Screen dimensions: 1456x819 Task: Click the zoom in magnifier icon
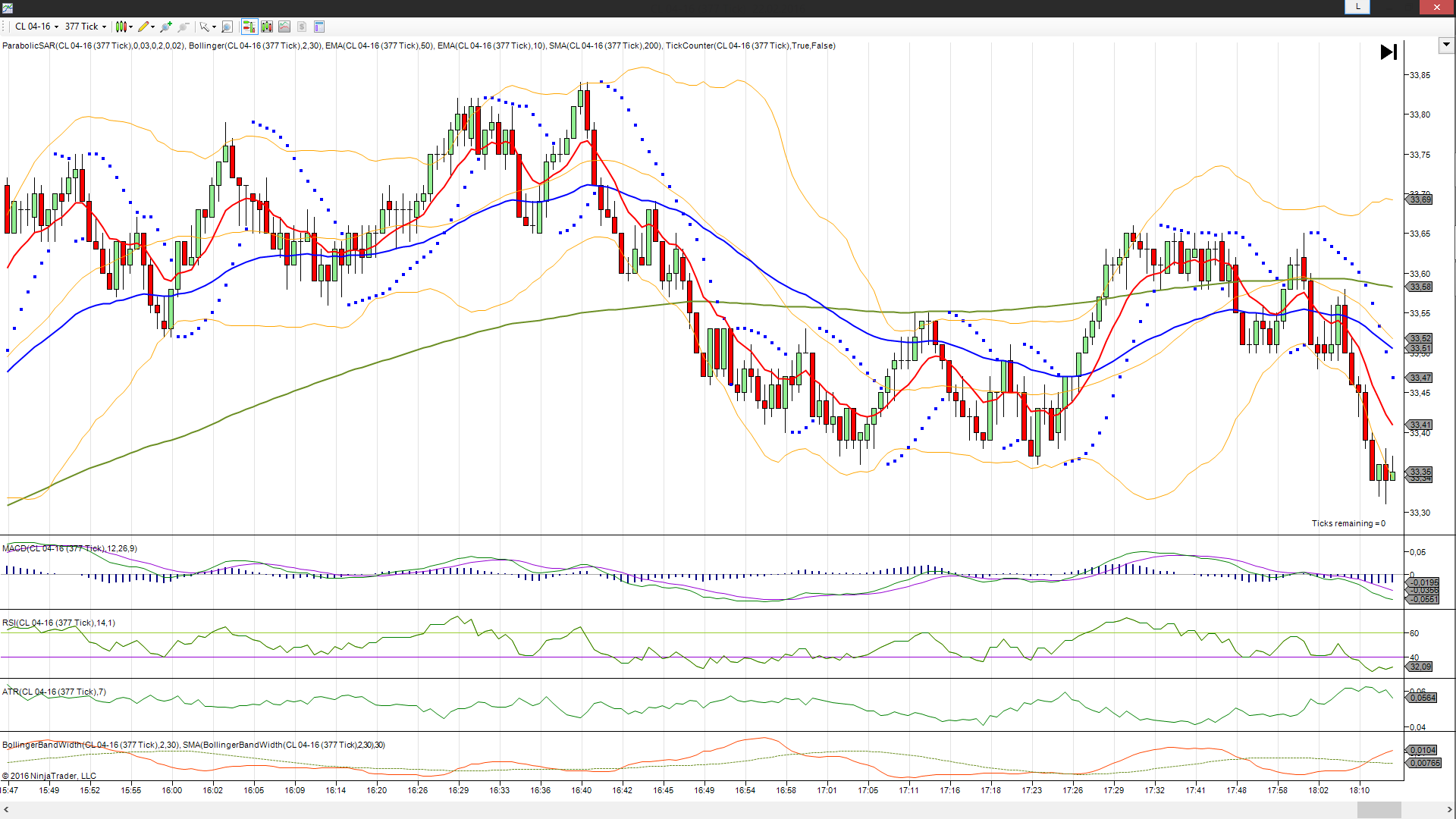166,27
